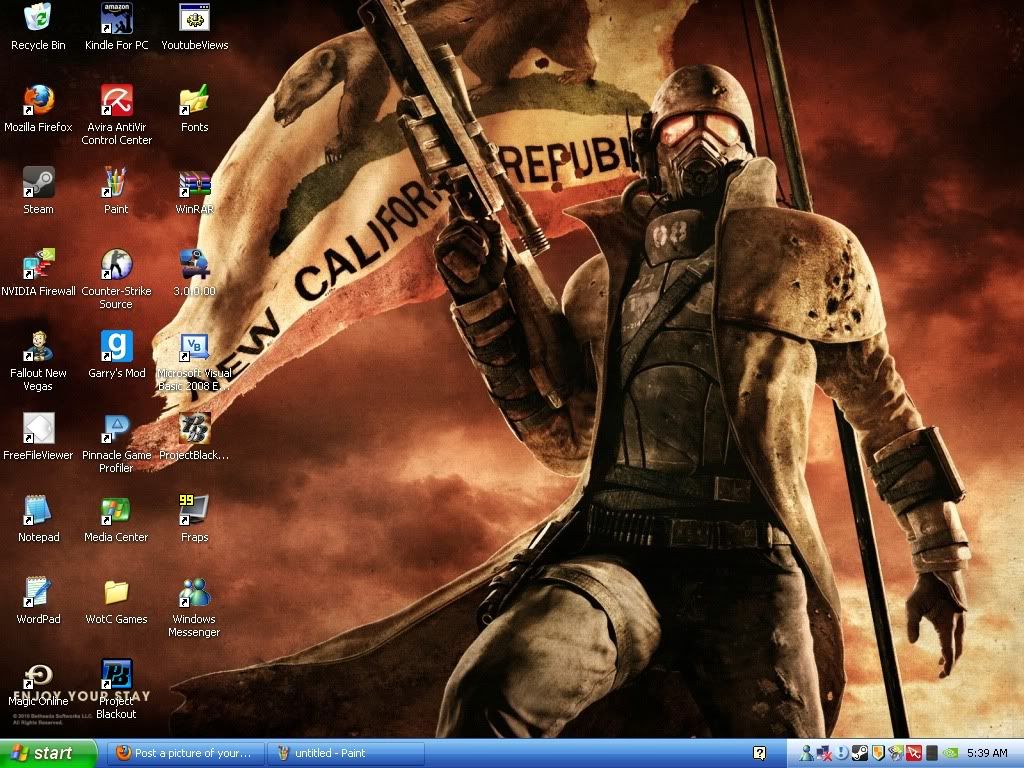Select the Paint desktop shortcut

(x=116, y=191)
